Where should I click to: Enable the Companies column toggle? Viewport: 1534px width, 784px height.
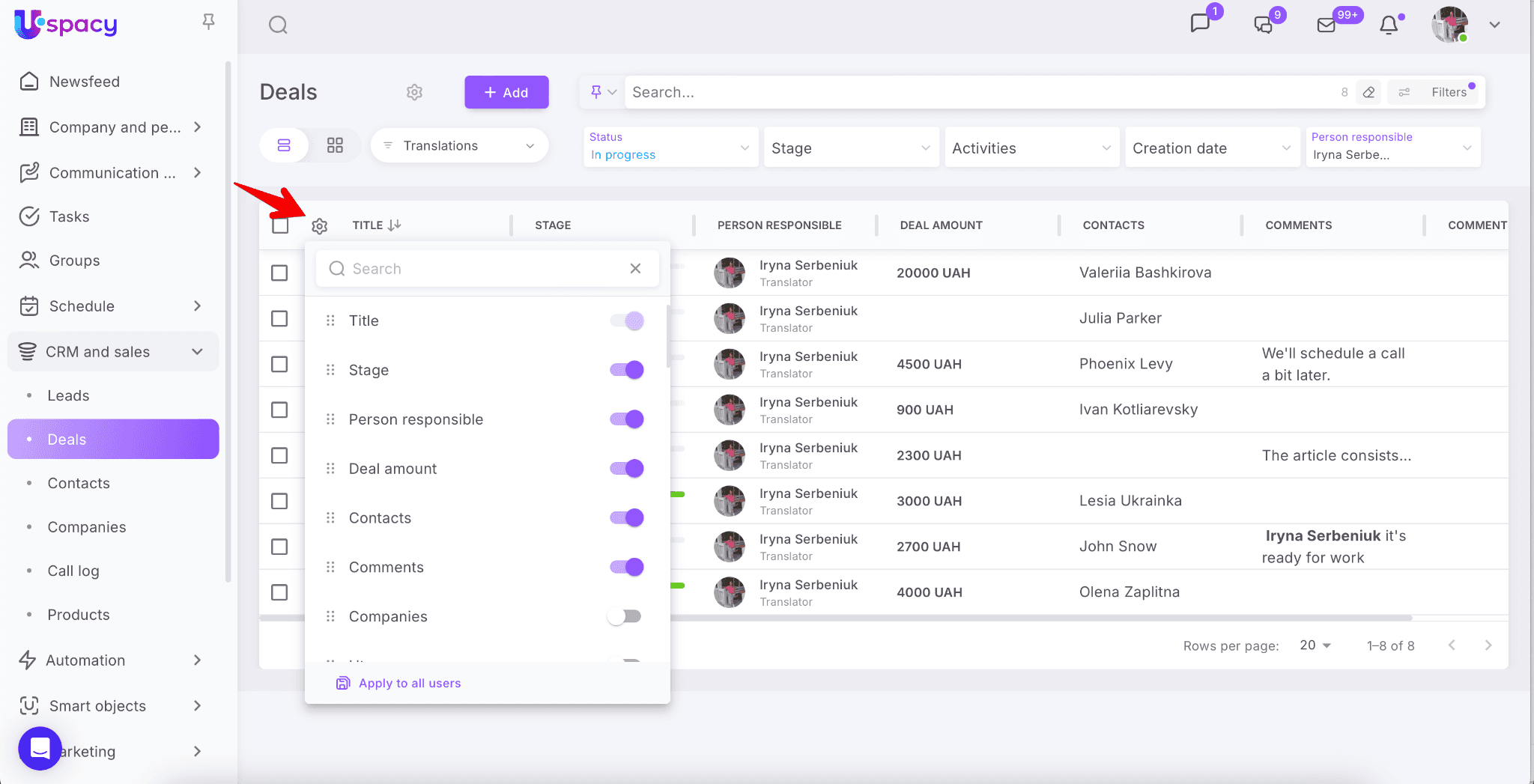click(625, 616)
